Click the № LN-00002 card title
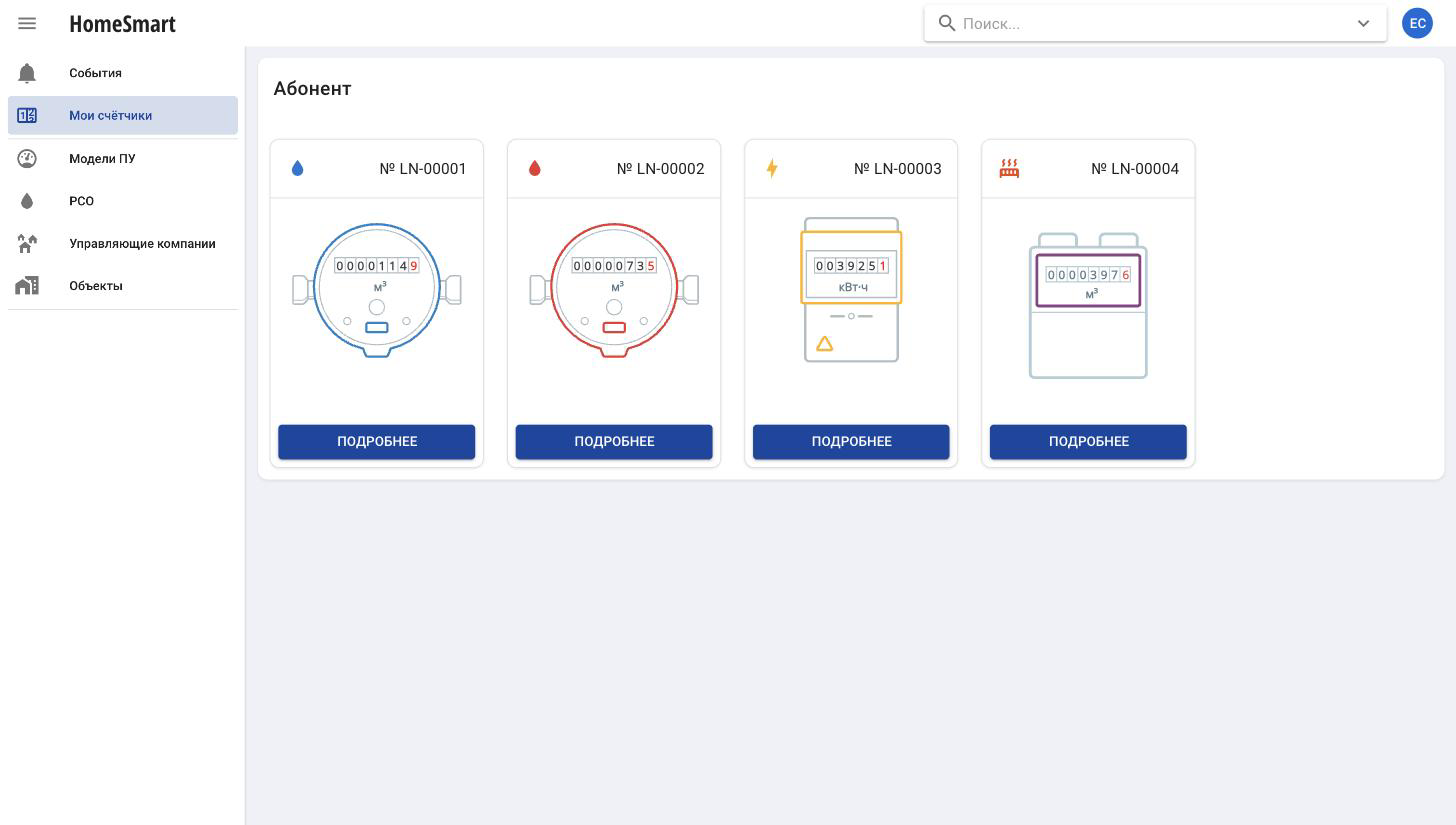Image resolution: width=1456 pixels, height=825 pixels. pos(660,169)
